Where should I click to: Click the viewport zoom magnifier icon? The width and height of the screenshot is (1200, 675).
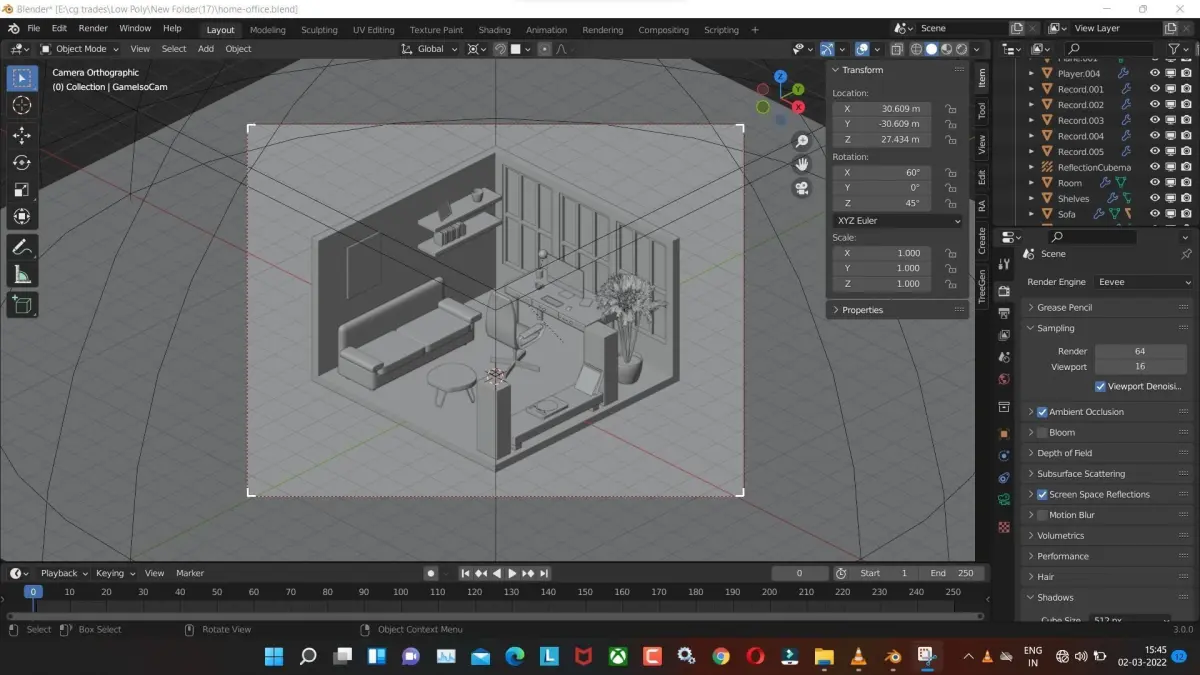(x=801, y=141)
